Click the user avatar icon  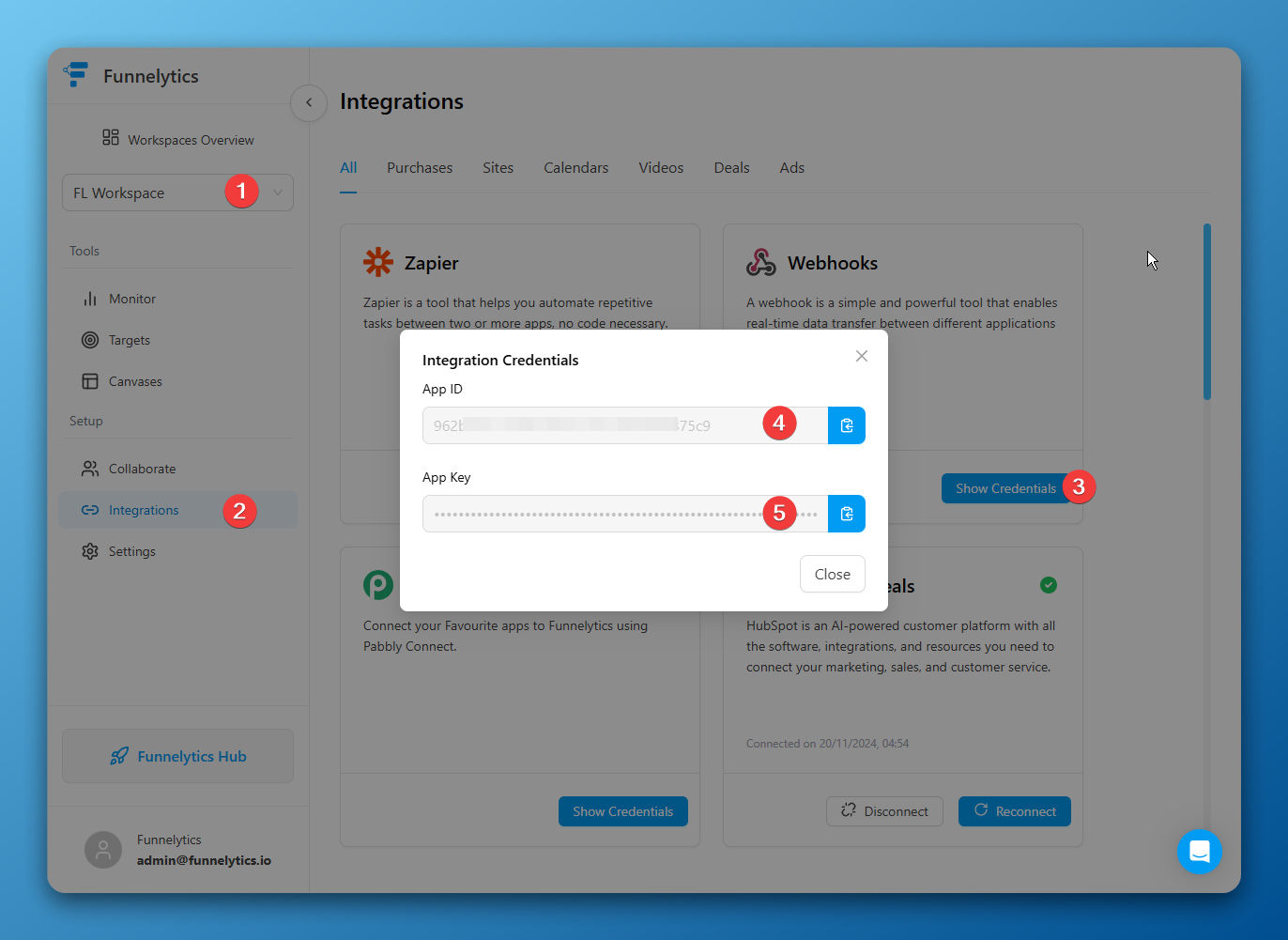103,850
